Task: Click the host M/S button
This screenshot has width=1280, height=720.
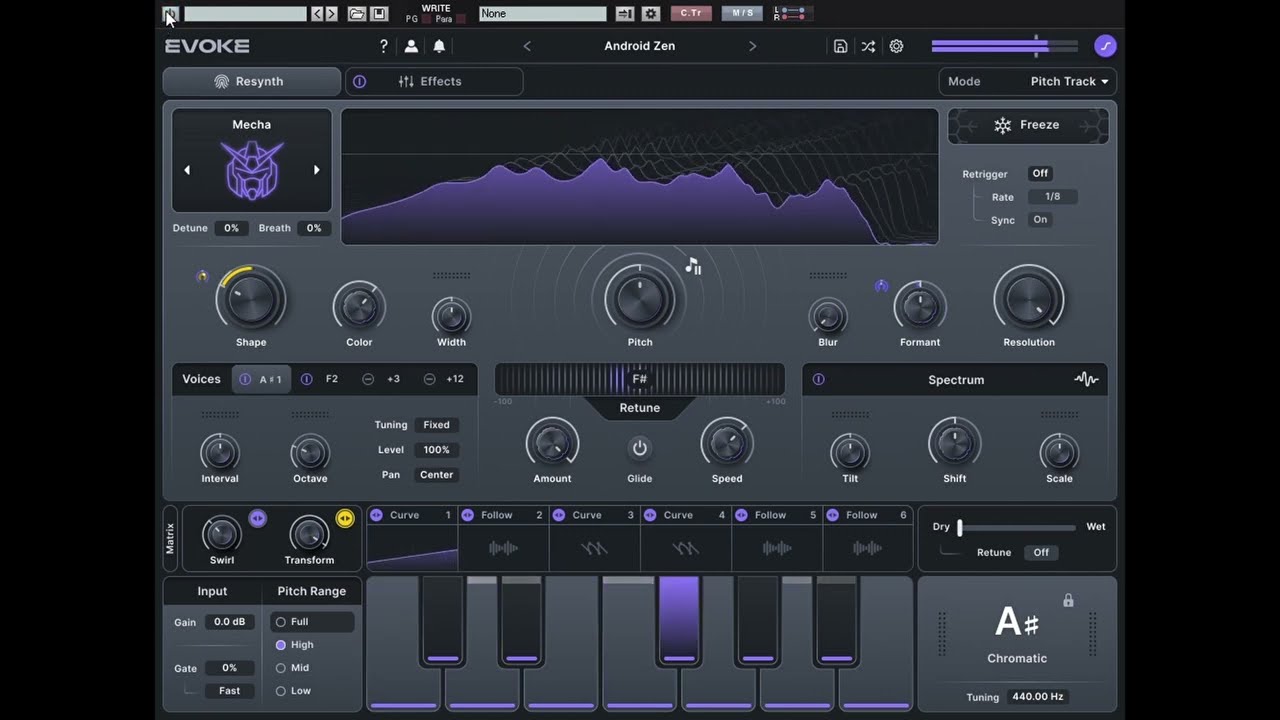Action: click(x=741, y=14)
